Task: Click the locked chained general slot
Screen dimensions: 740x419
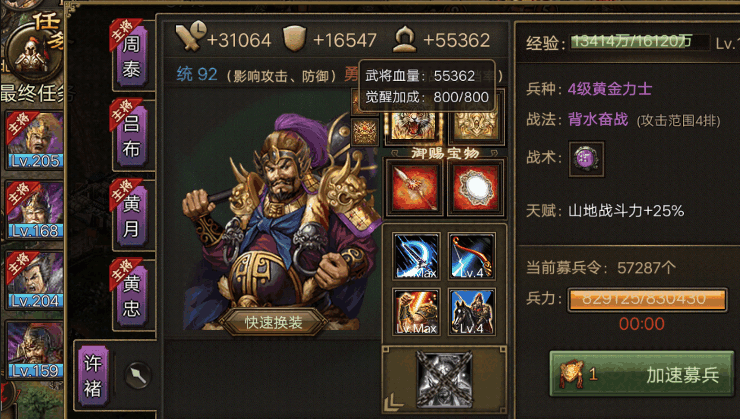Action: (x=444, y=379)
